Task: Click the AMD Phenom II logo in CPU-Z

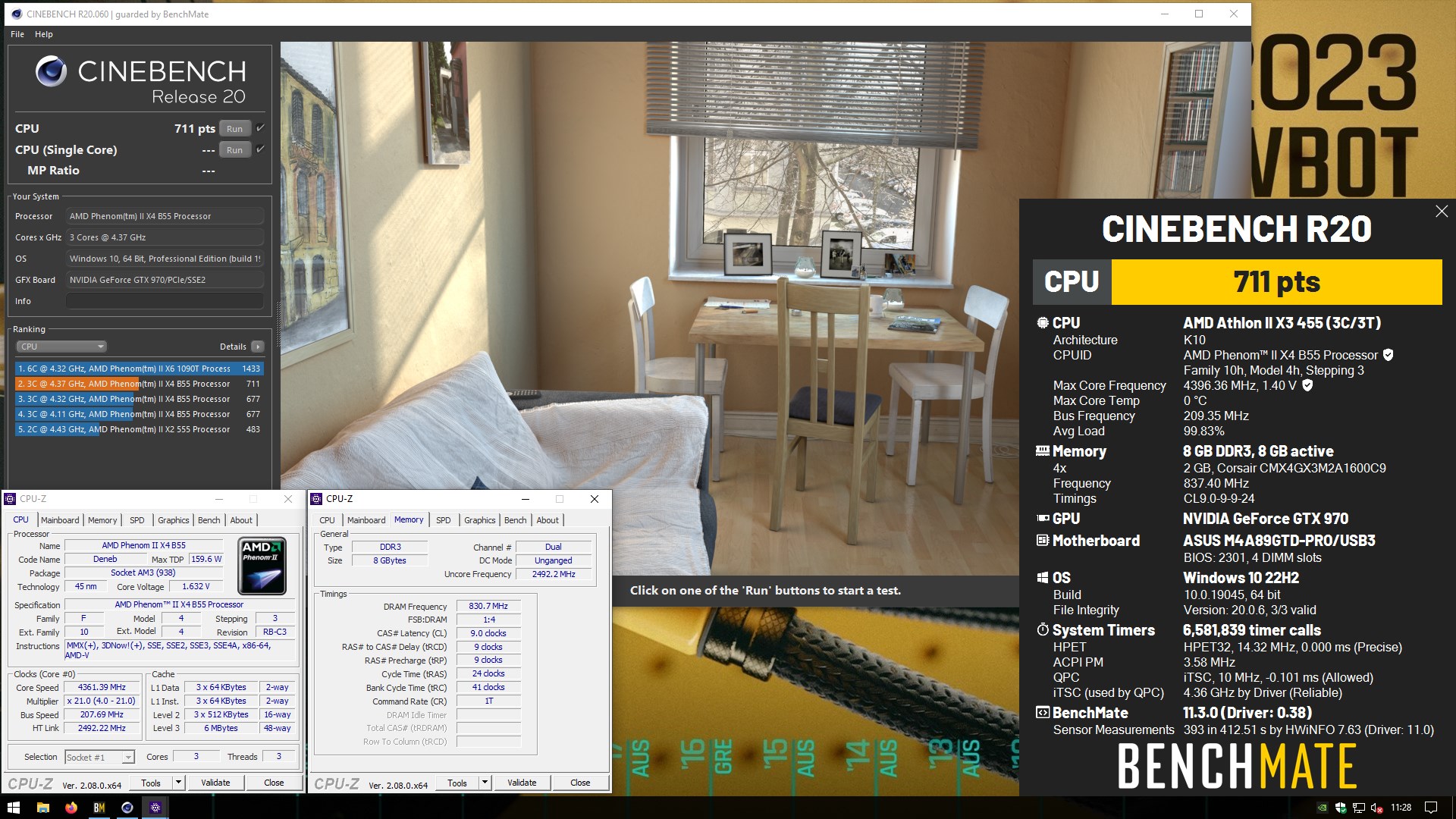Action: 262,566
